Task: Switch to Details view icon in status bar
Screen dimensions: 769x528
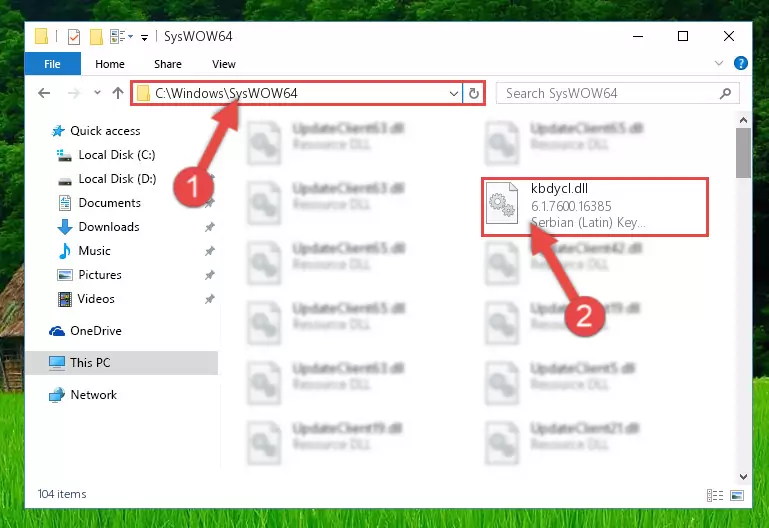Action: [715, 495]
